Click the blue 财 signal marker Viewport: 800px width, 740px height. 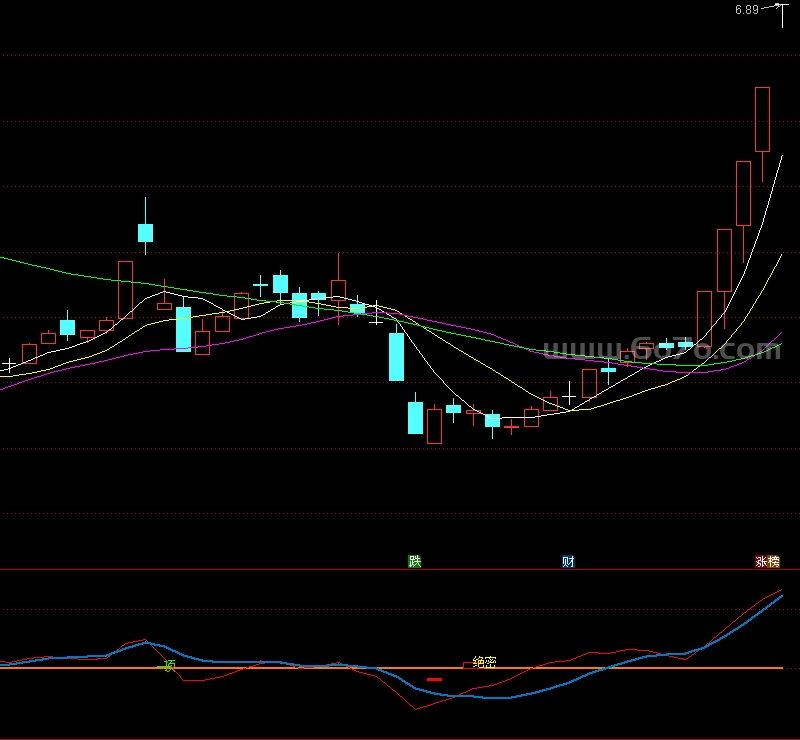(x=568, y=561)
